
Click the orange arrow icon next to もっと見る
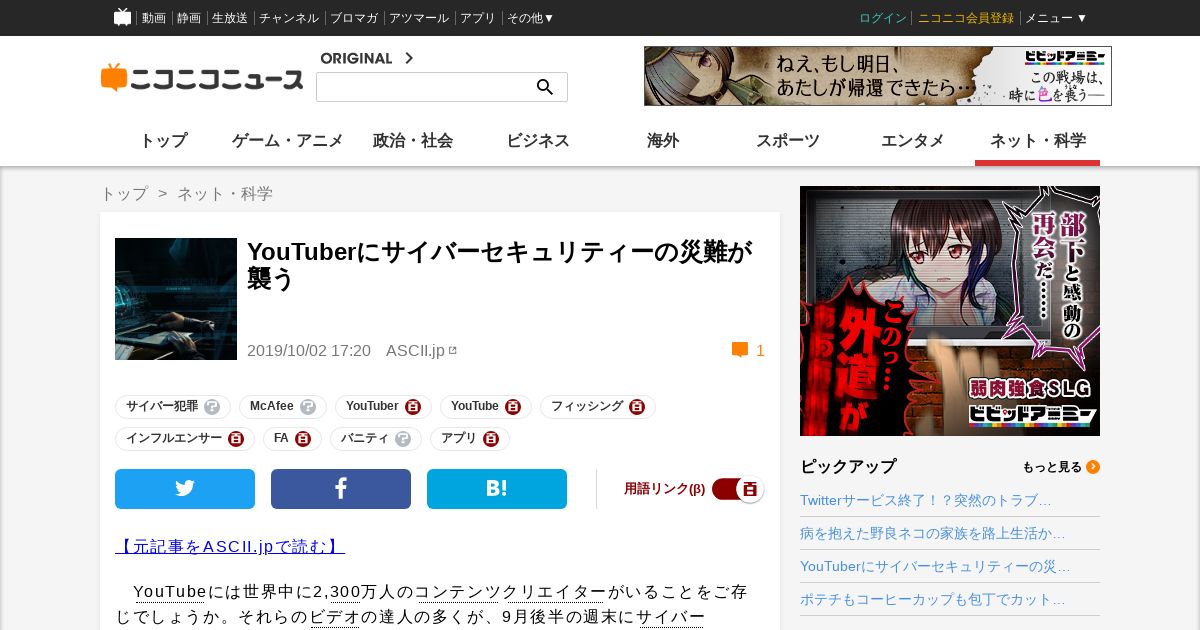[x=1093, y=467]
